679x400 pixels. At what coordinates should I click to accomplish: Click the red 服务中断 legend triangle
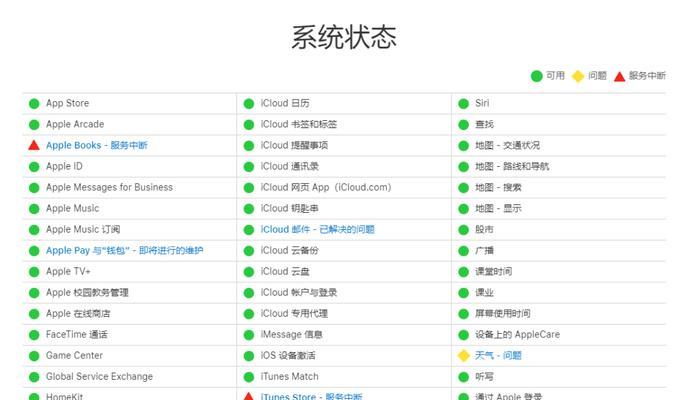(x=619, y=77)
